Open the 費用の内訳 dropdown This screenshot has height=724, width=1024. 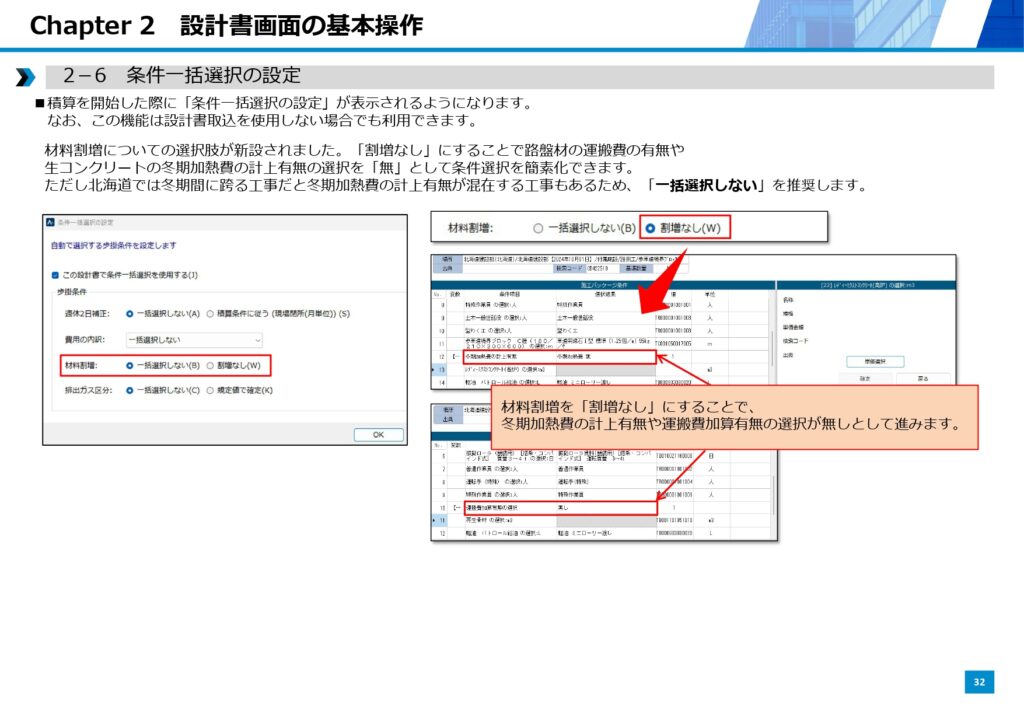pyautogui.click(x=193, y=340)
